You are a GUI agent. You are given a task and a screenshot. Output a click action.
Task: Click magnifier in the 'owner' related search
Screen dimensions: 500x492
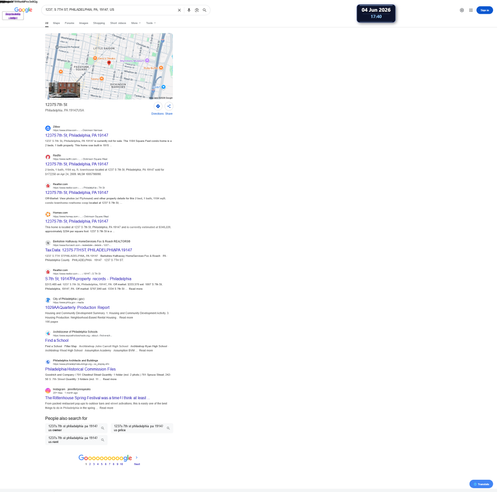103,429
